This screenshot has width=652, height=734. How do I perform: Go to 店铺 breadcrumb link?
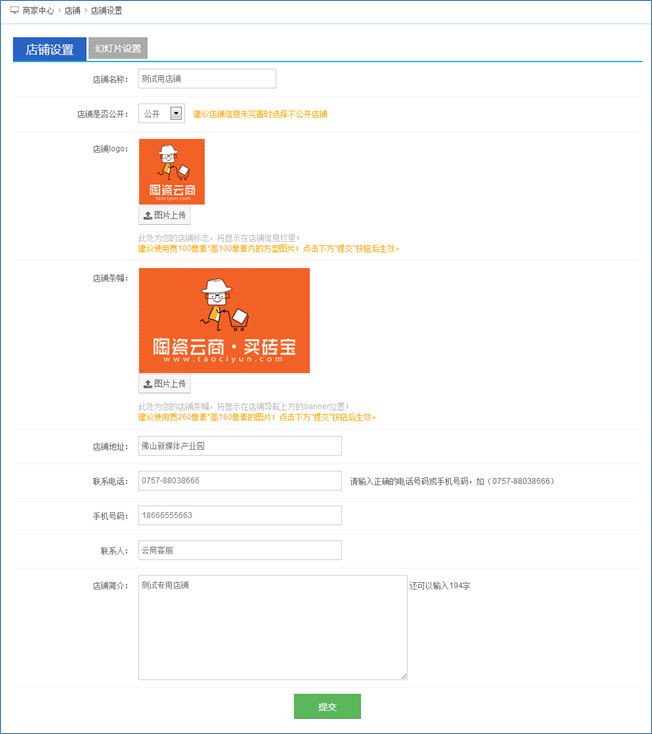(73, 10)
